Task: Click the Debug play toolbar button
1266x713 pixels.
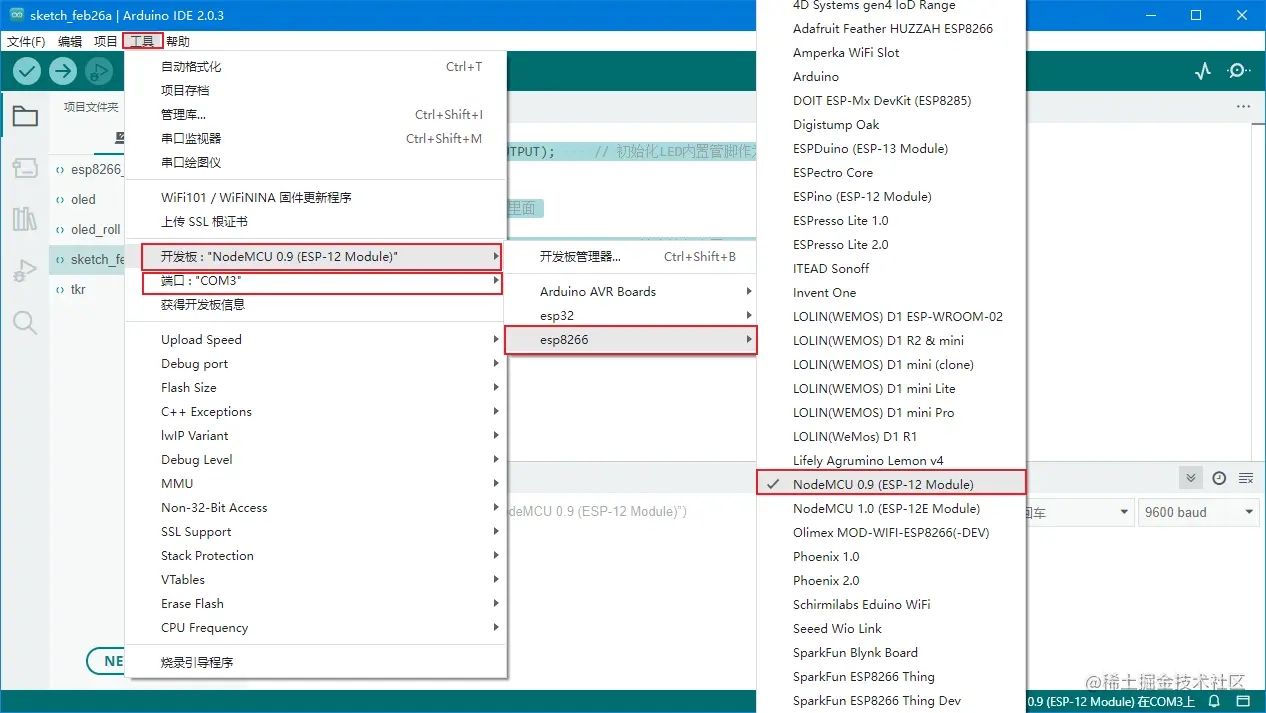Action: [99, 71]
